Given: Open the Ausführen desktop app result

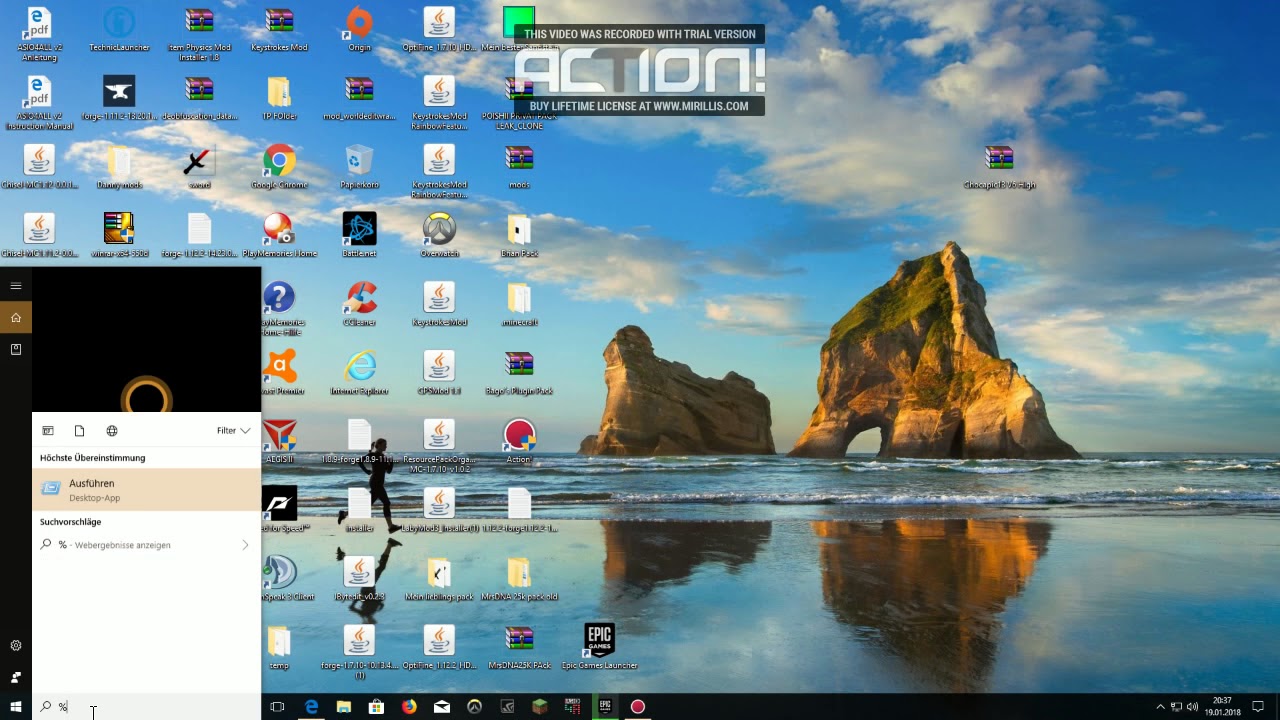Looking at the screenshot, I should coord(146,489).
